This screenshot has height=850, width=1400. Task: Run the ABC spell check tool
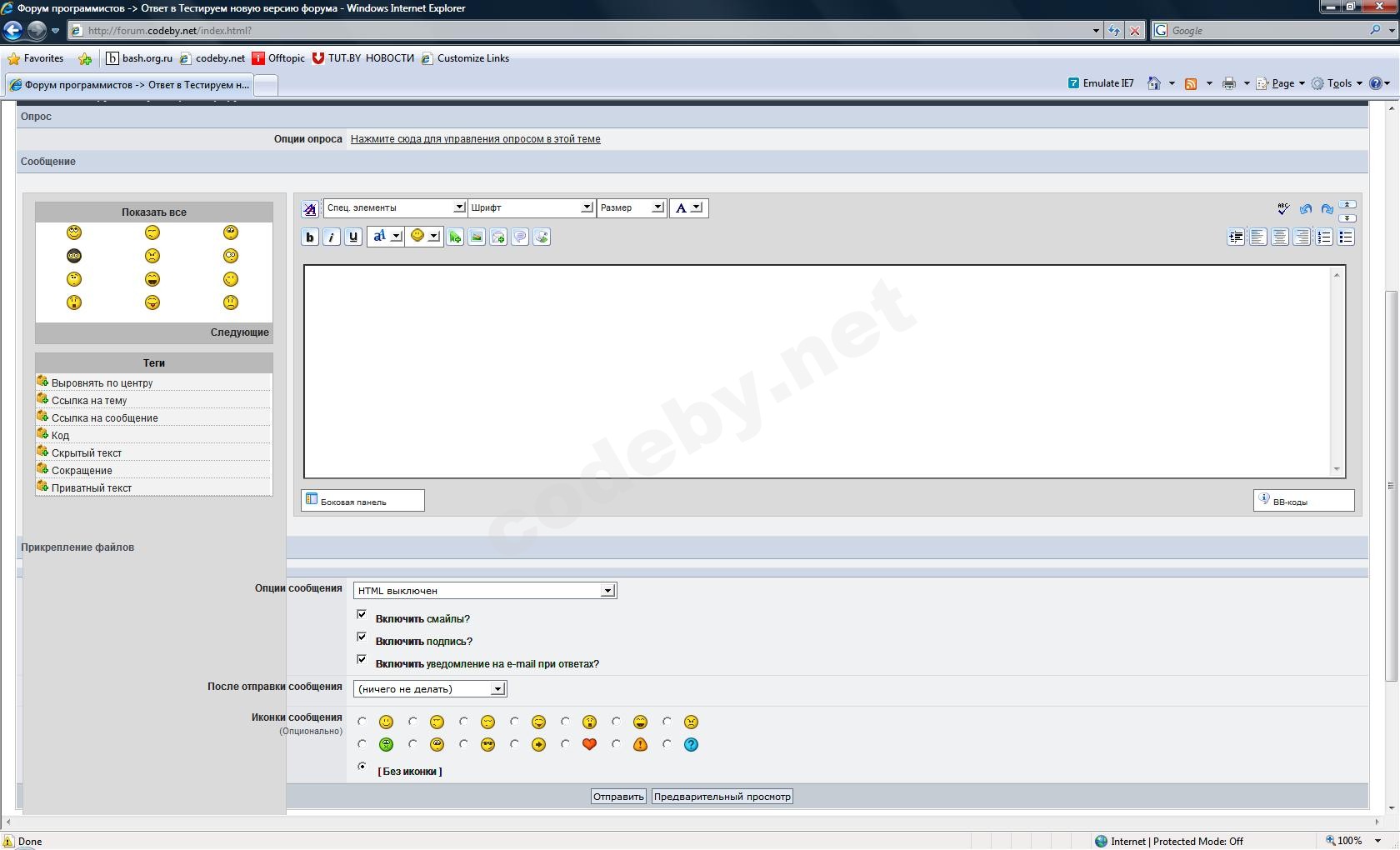[1283, 208]
